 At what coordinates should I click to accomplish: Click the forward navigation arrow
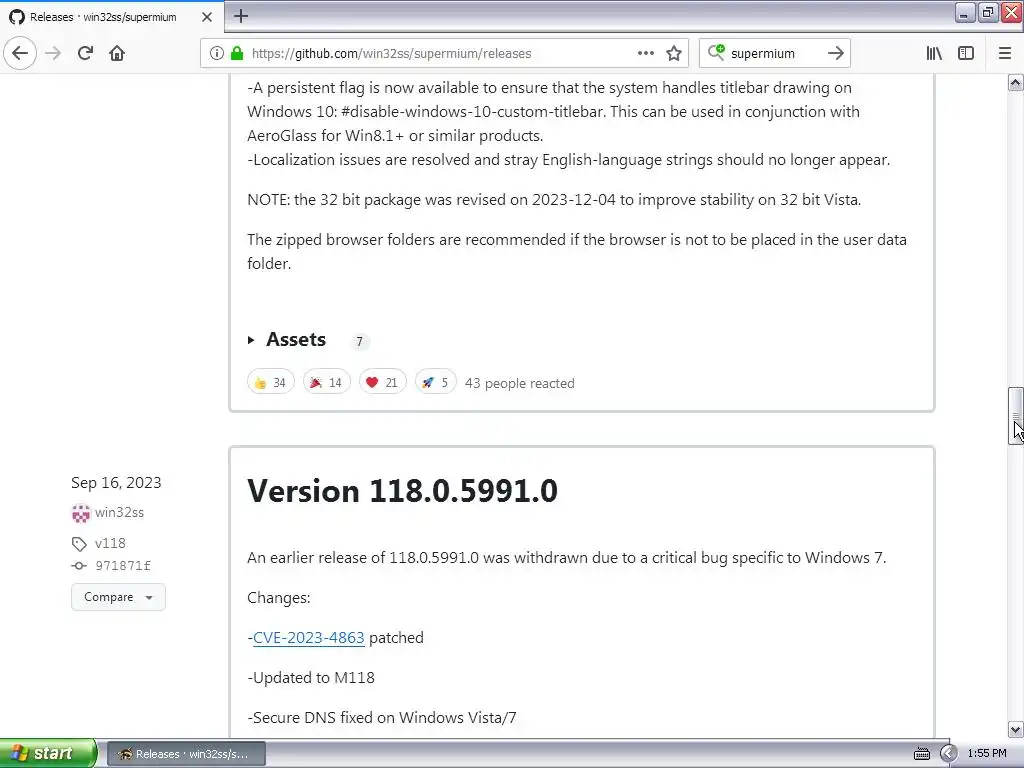(x=53, y=53)
